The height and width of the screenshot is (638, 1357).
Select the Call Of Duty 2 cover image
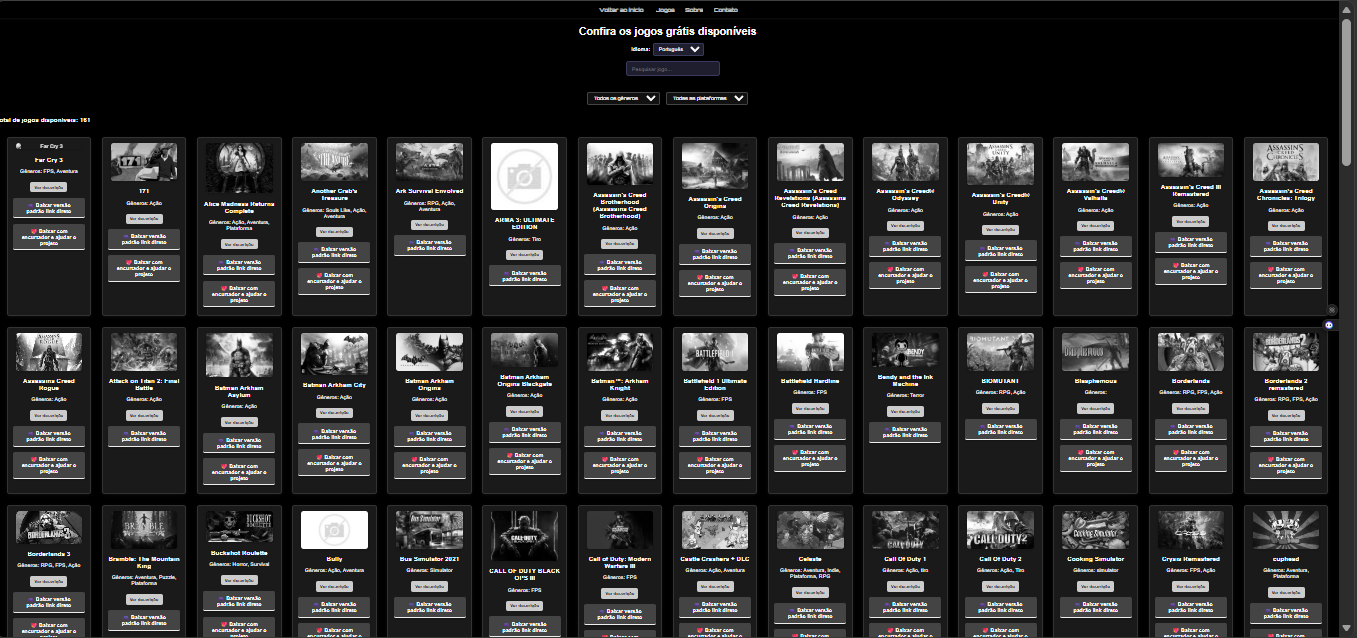click(1001, 529)
